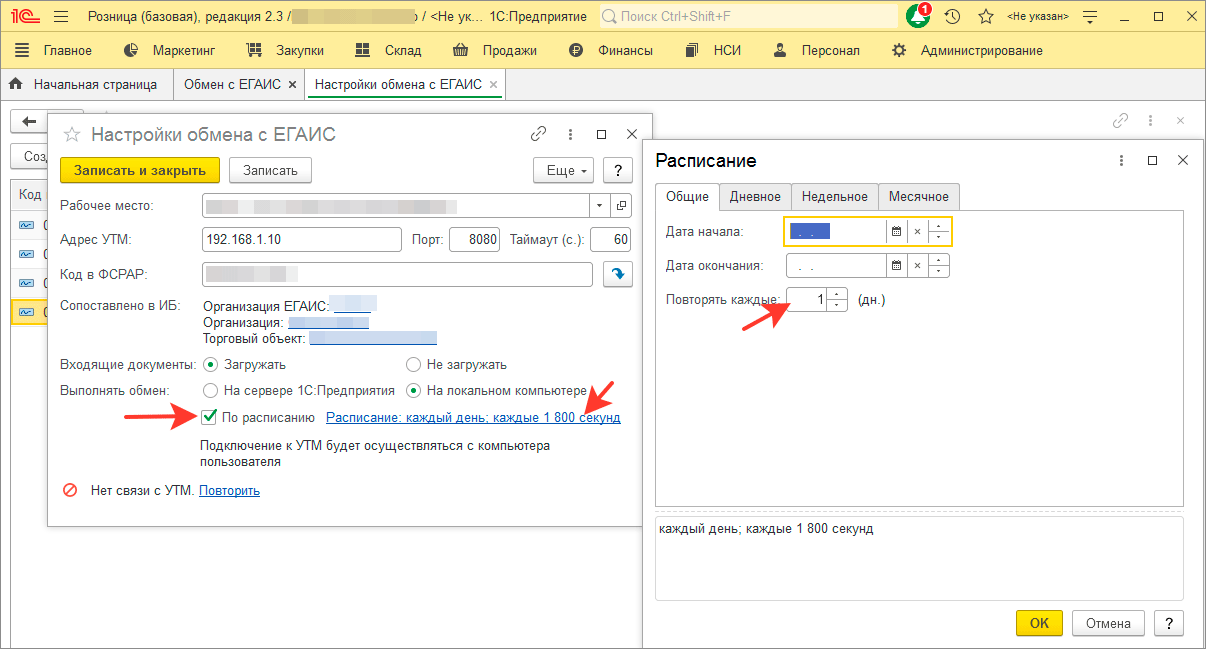Choose На локальном компьютере exchange option
This screenshot has width=1206, height=649.
(x=413, y=391)
